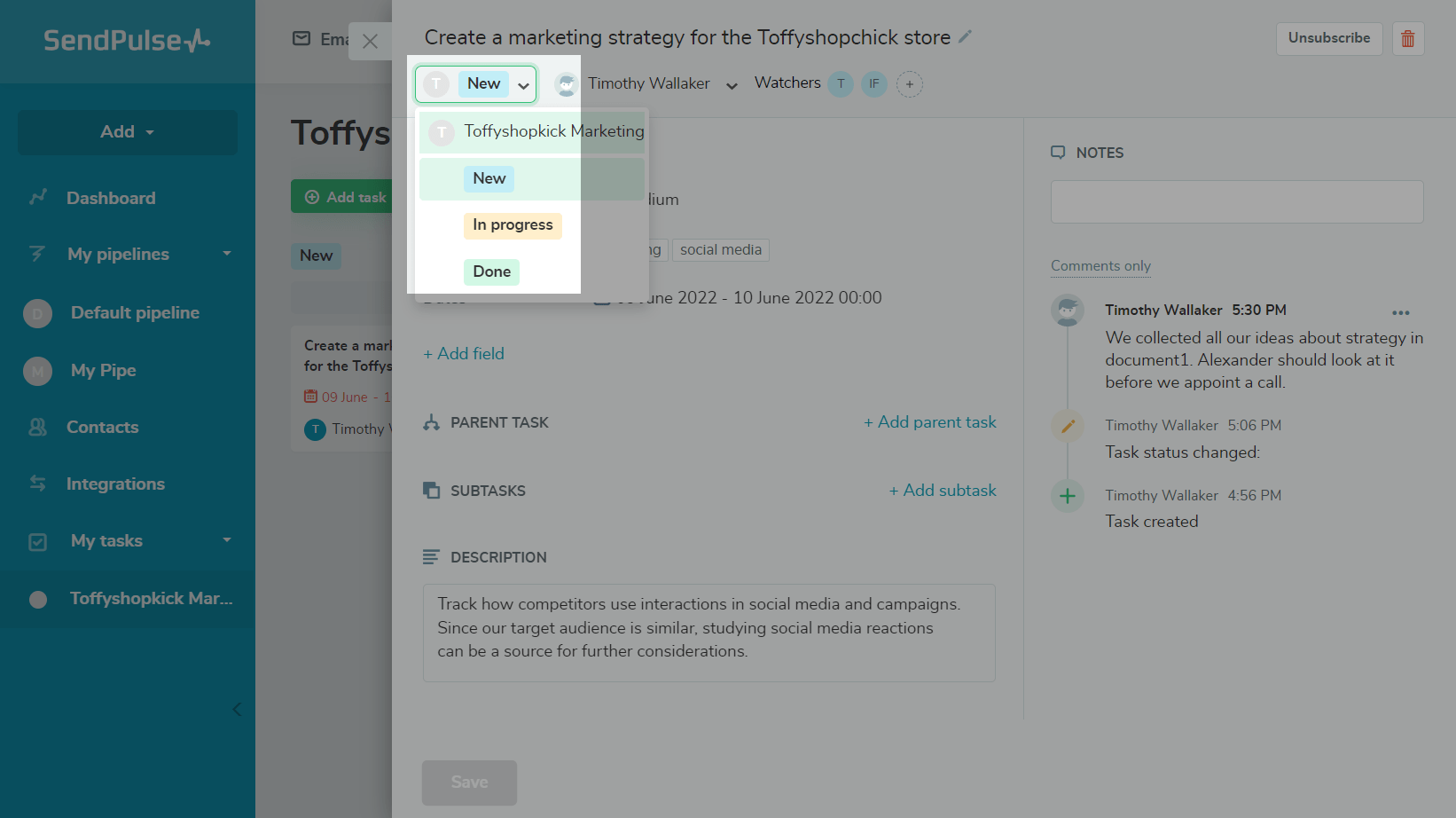Click the watcher T avatar

[x=841, y=84]
